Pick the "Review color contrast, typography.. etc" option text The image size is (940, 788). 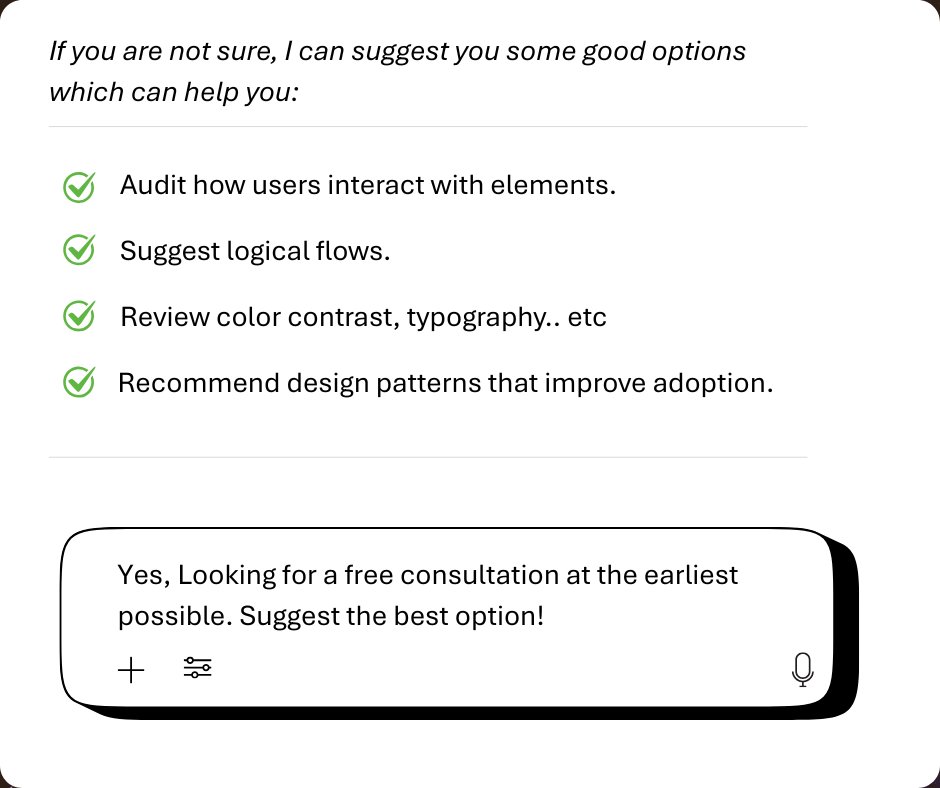pyautogui.click(x=363, y=317)
